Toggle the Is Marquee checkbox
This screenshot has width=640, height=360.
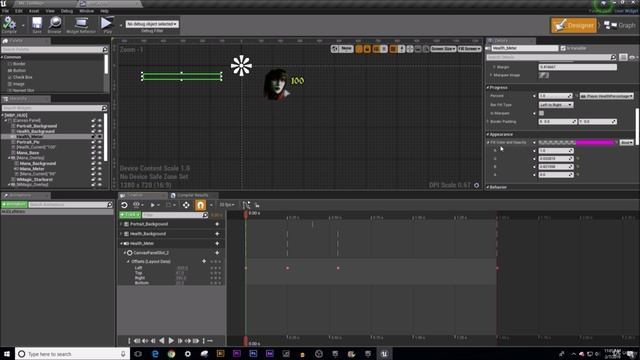coord(541,113)
